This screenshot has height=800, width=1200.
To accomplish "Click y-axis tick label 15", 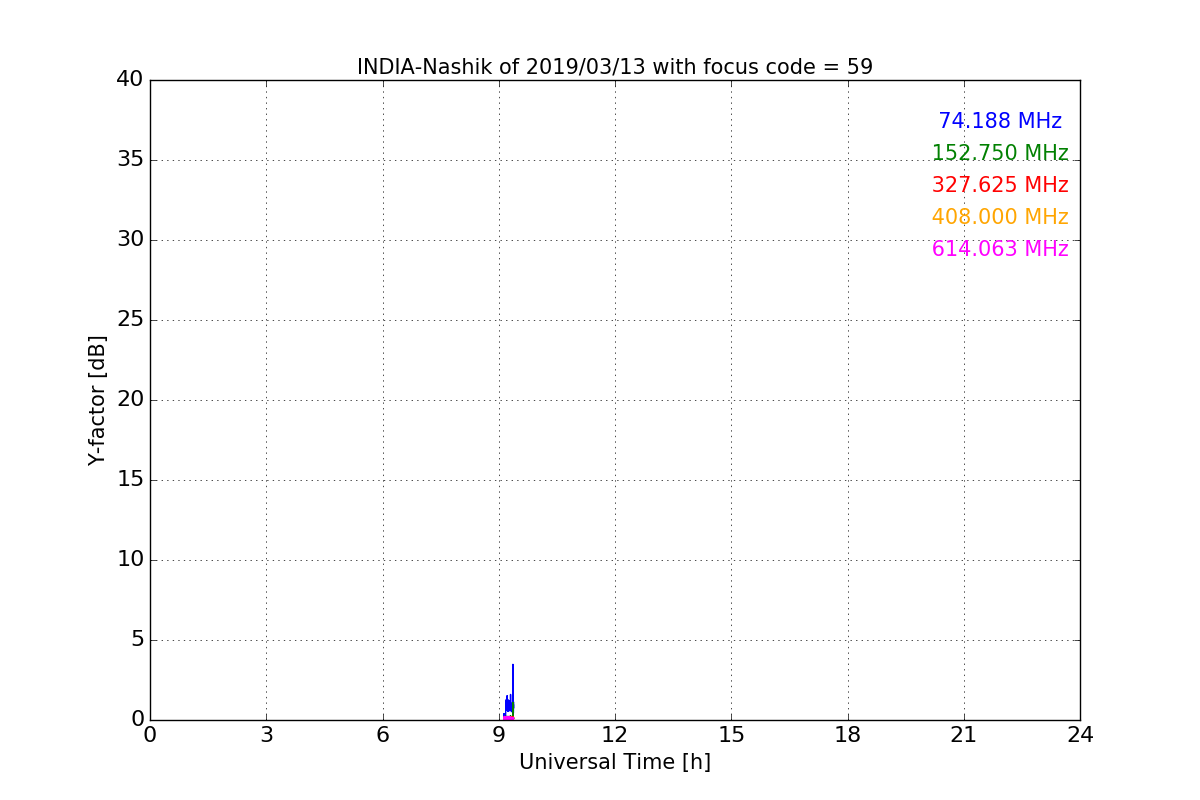I will pyautogui.click(x=130, y=479).
